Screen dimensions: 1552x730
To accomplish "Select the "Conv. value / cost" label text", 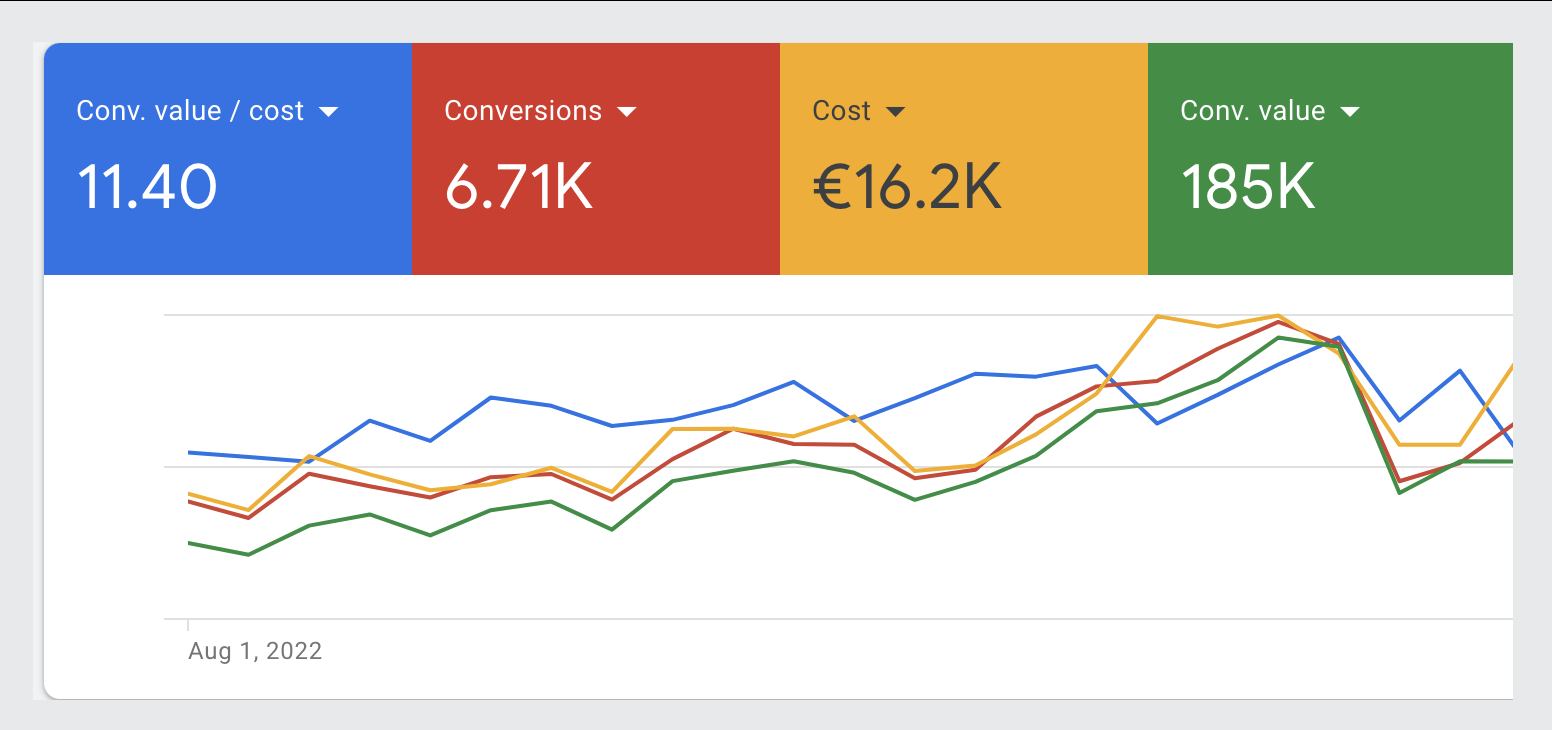I will click(x=190, y=111).
